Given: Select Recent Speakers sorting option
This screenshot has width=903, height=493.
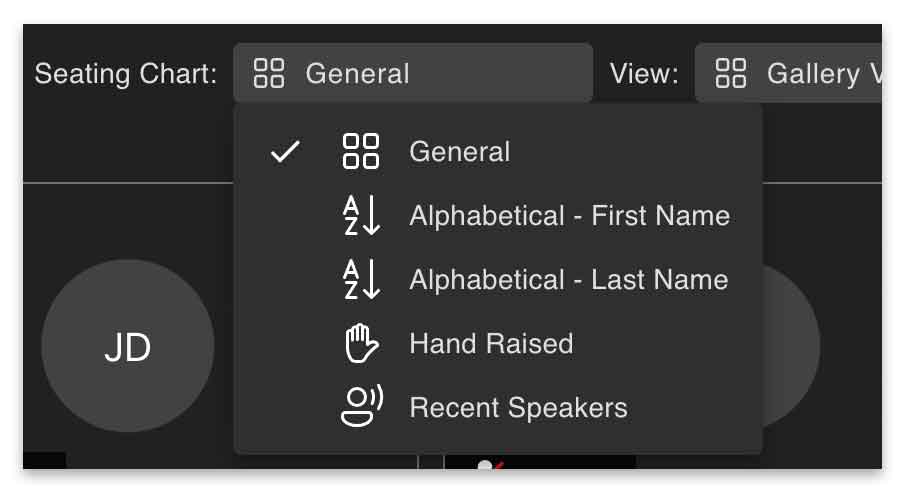Looking at the screenshot, I should (498, 407).
